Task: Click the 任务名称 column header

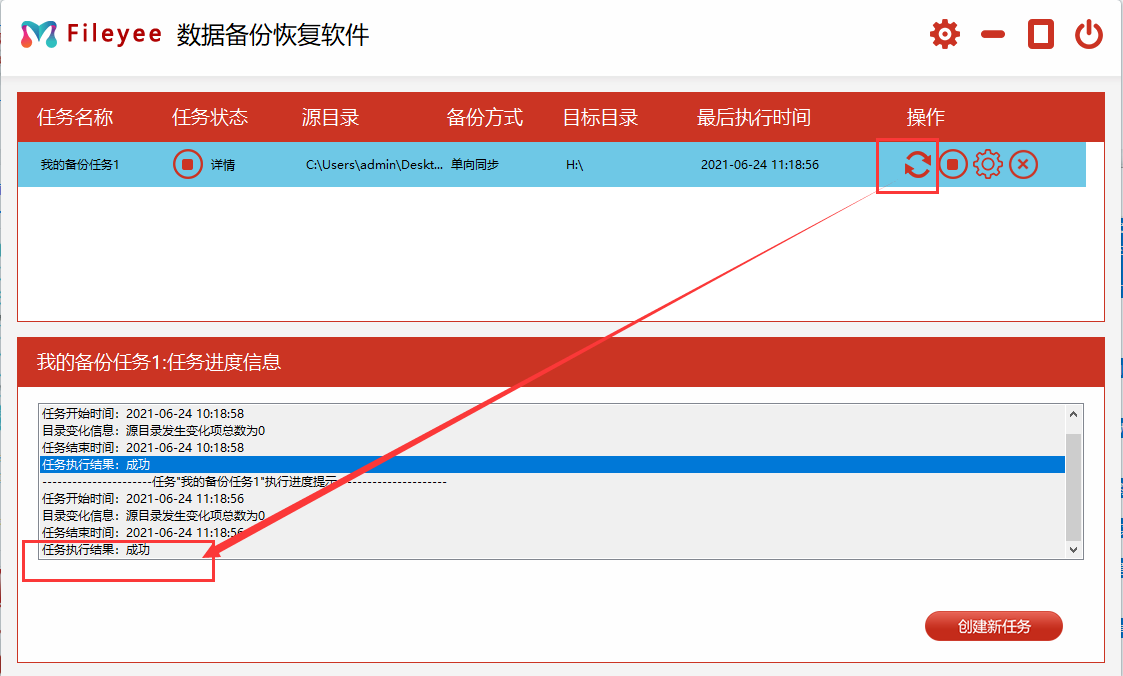Action: pos(75,118)
